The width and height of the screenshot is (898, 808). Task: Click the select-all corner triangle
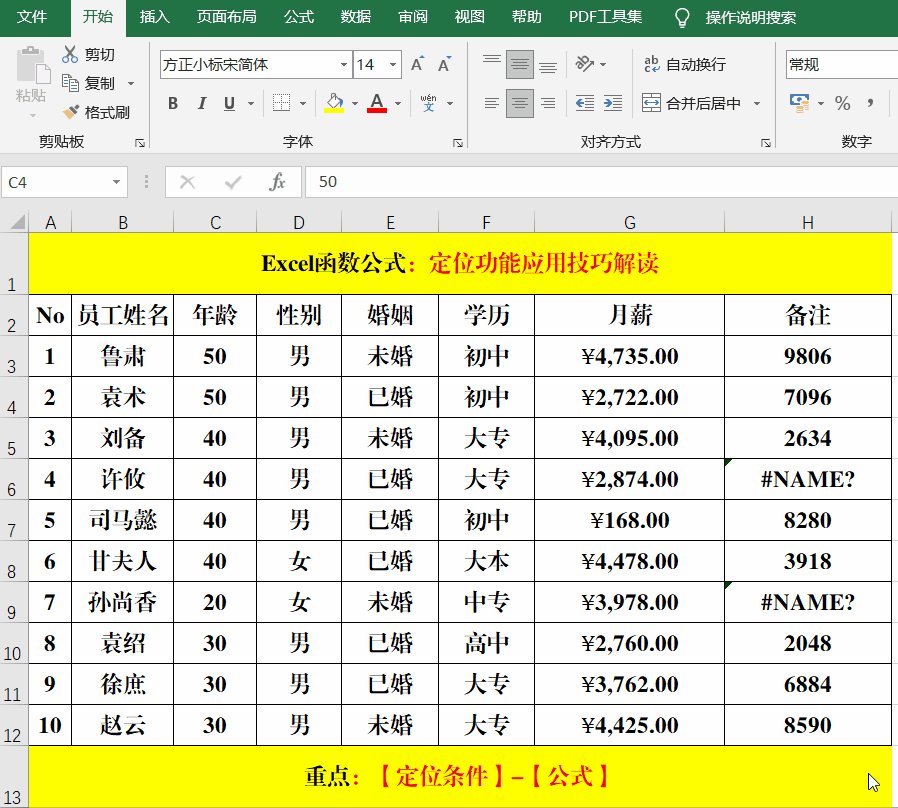tap(18, 222)
